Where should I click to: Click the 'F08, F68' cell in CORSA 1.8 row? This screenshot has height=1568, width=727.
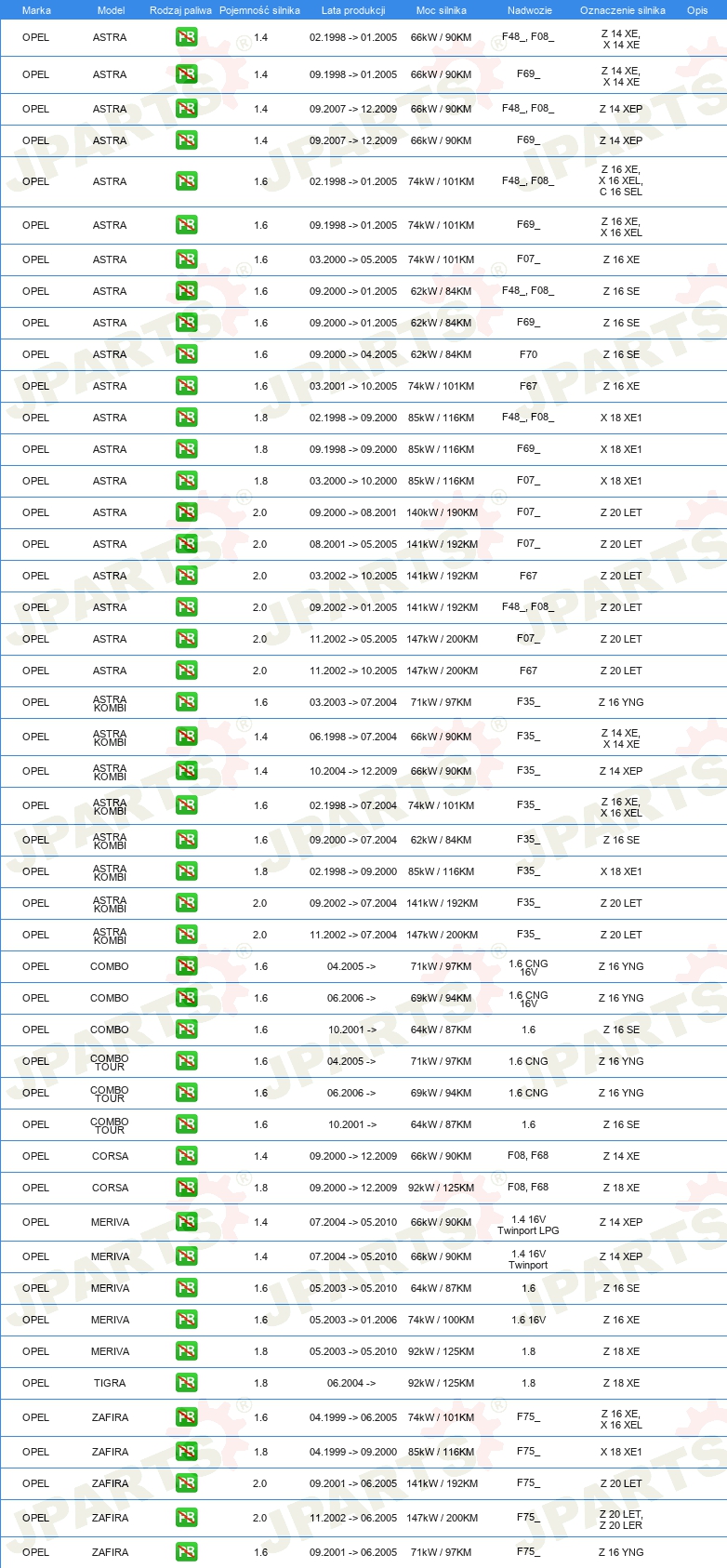click(528, 1188)
